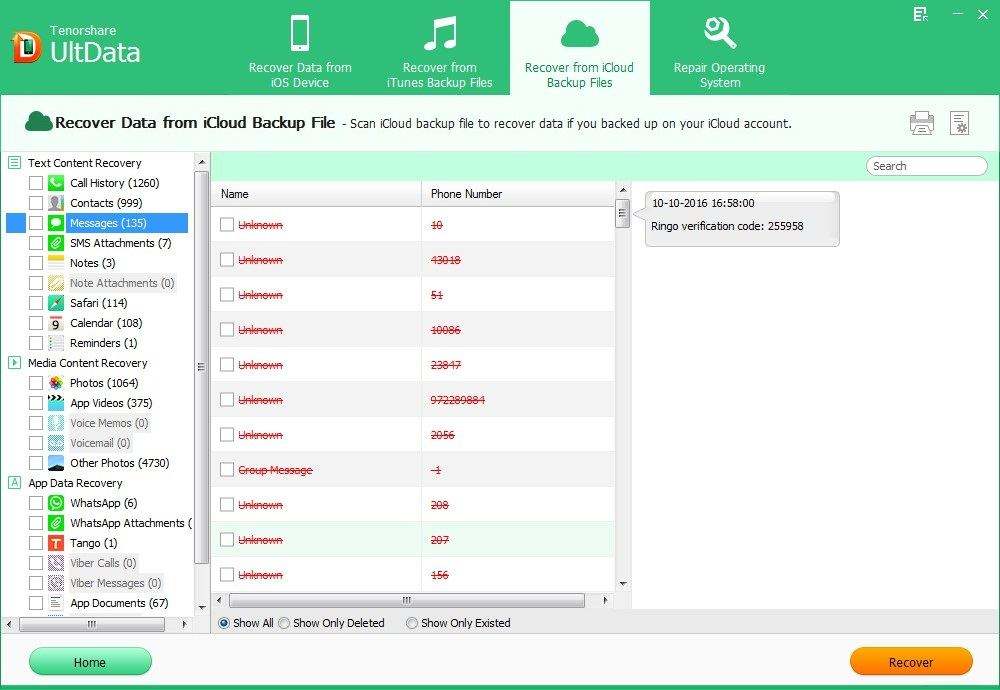Click the Notes icon in sidebar

[x=56, y=263]
